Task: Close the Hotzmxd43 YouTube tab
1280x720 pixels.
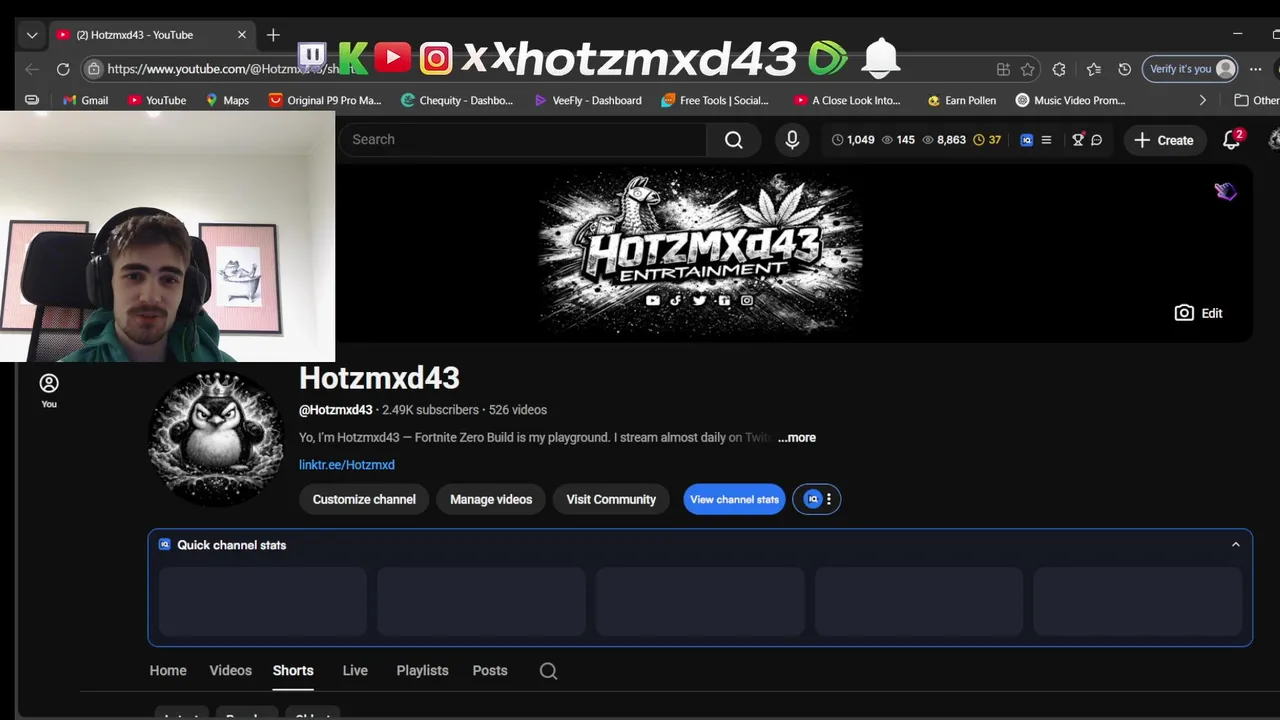Action: point(241,35)
